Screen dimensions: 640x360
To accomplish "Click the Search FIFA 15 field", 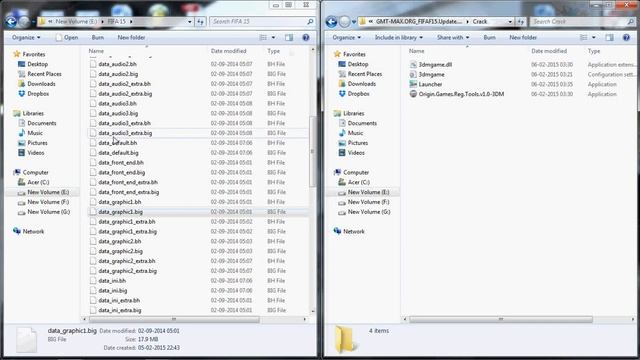I will [x=262, y=22].
